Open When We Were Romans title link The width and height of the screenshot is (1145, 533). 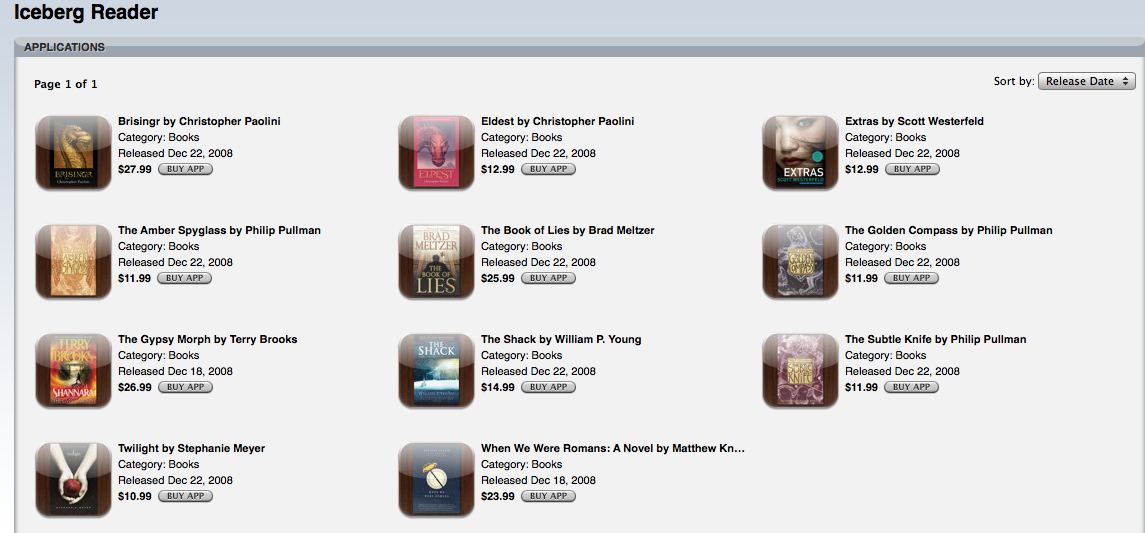[x=613, y=448]
